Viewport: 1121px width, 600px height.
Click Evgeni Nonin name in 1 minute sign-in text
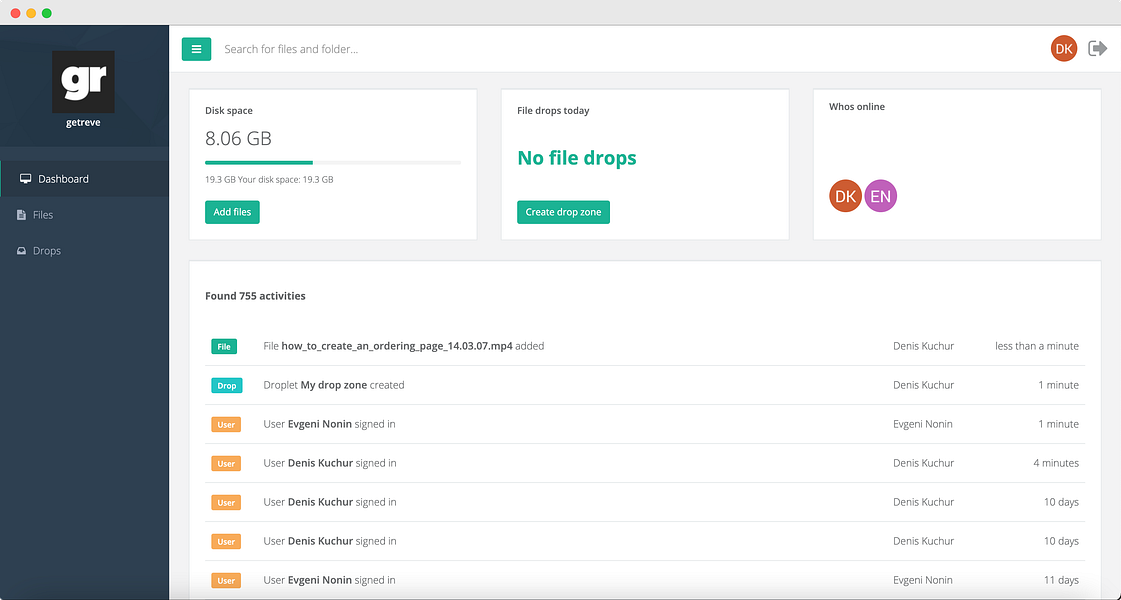point(320,424)
